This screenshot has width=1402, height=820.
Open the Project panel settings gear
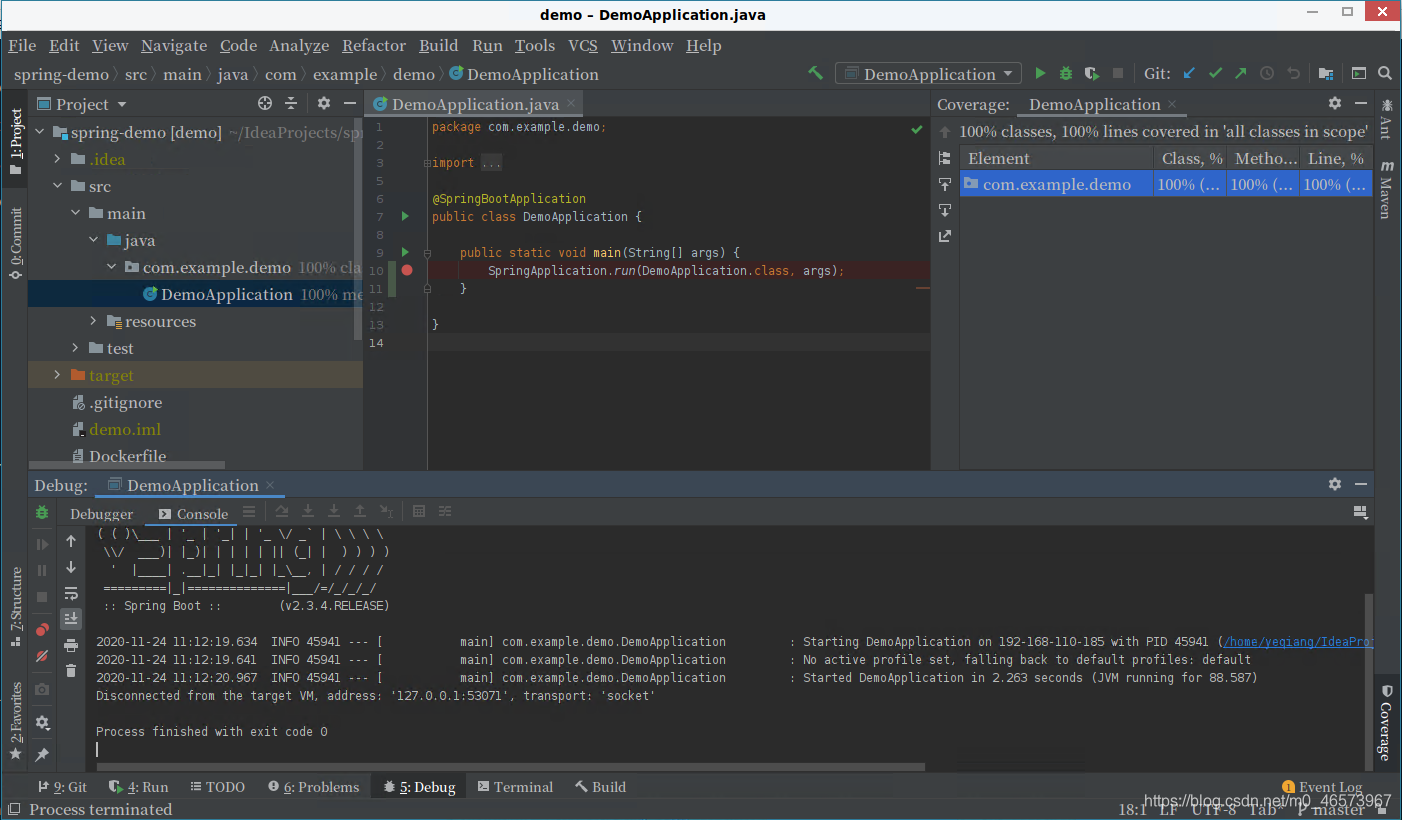(324, 103)
